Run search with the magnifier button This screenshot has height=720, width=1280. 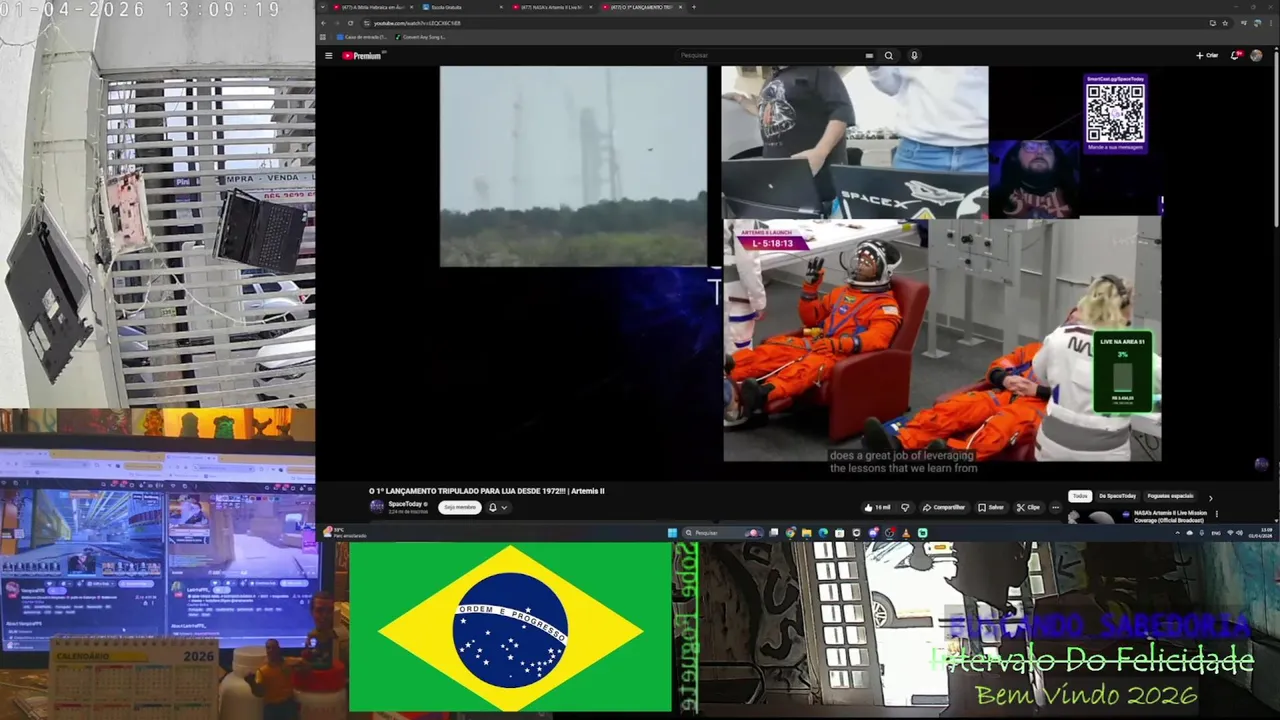click(888, 56)
